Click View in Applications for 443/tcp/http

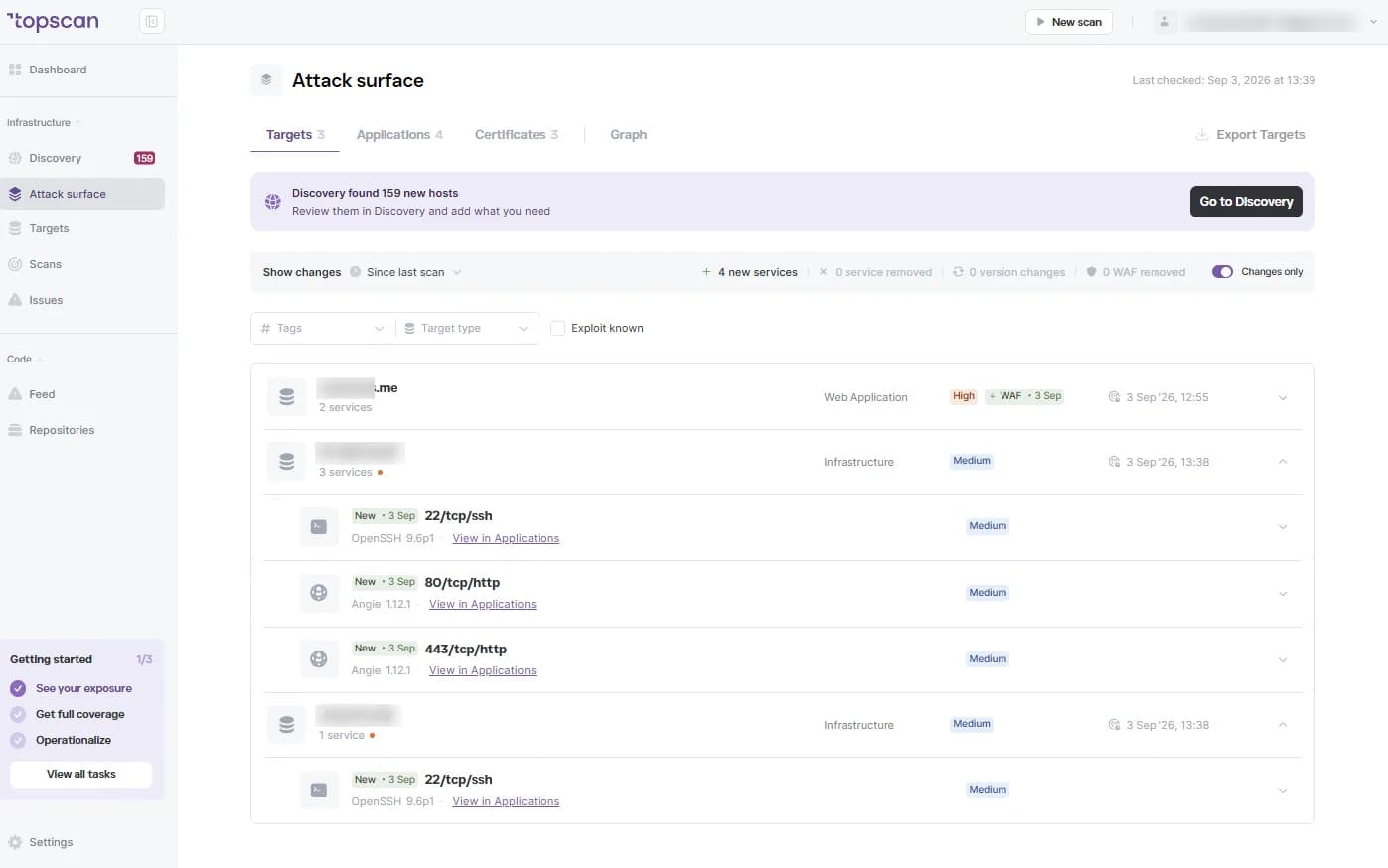pyautogui.click(x=483, y=671)
